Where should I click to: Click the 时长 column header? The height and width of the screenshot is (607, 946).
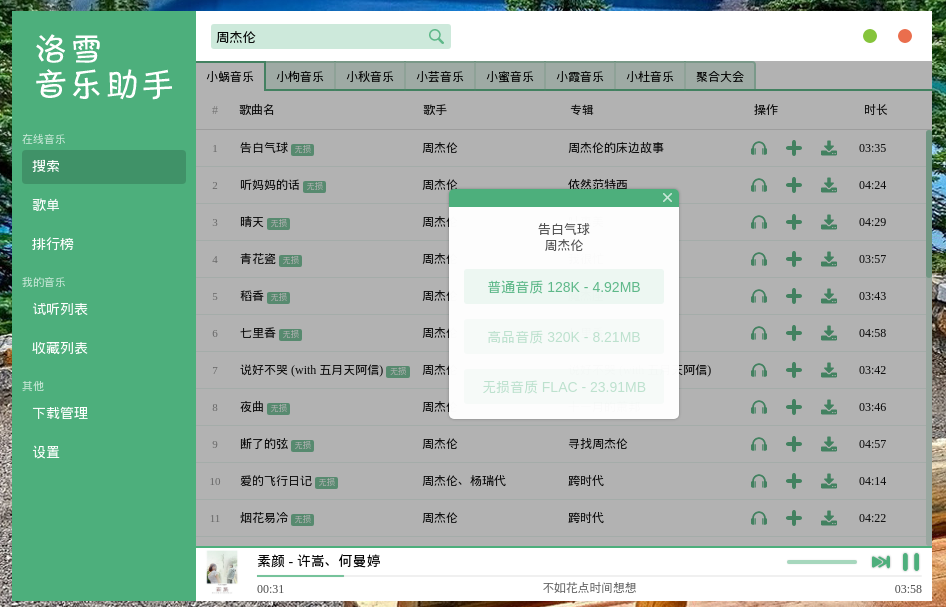point(875,110)
